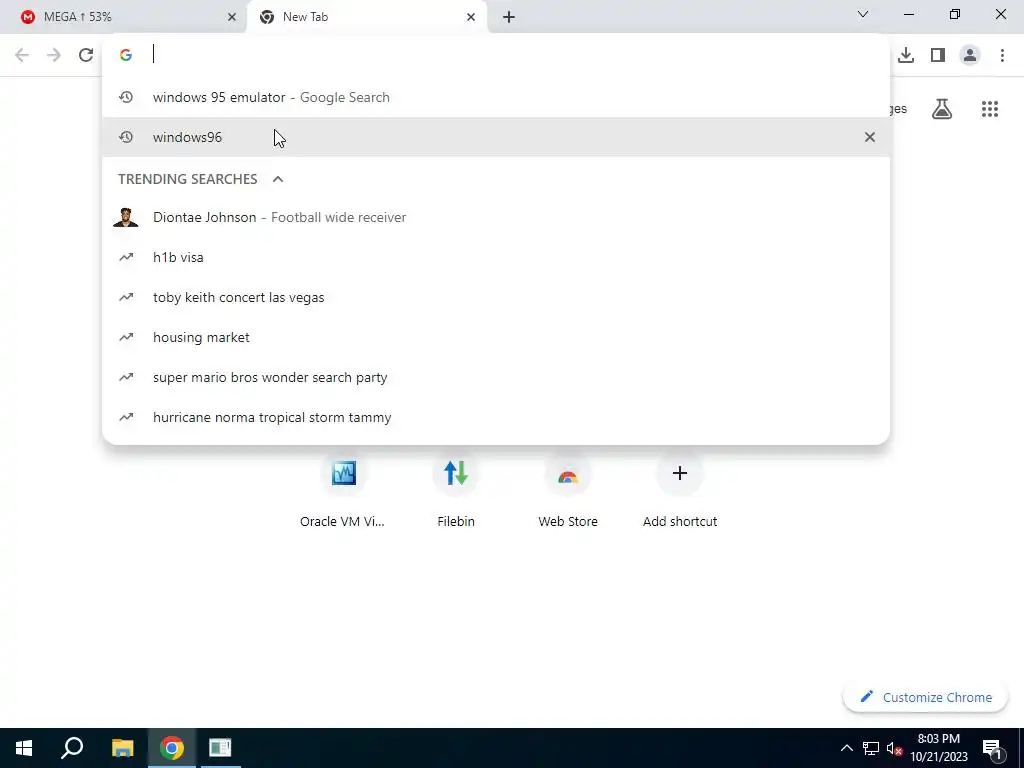Go back with the back arrow
Viewport: 1024px width, 768px height.
[x=22, y=55]
